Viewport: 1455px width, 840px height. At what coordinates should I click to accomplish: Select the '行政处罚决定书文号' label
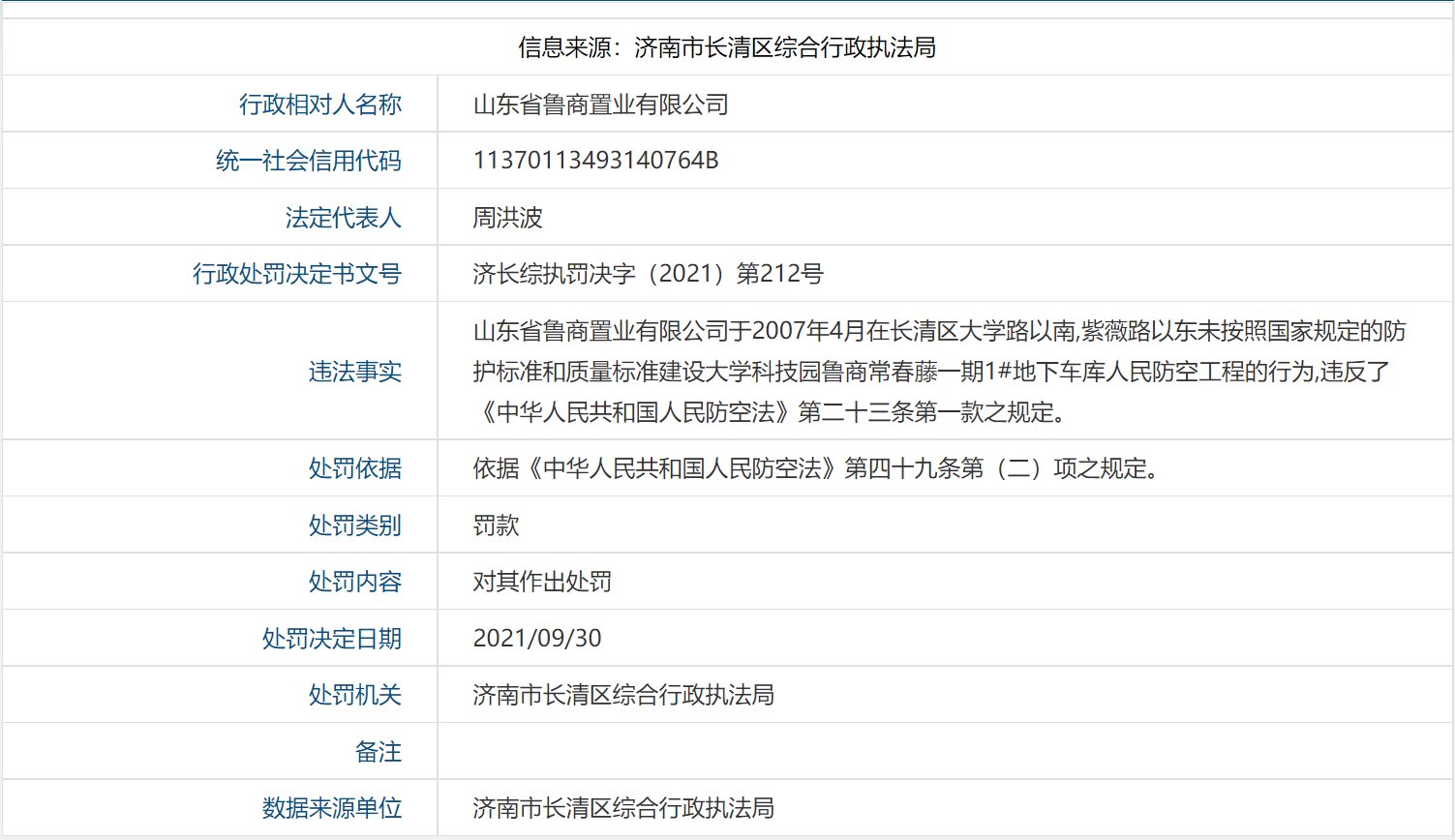click(297, 274)
